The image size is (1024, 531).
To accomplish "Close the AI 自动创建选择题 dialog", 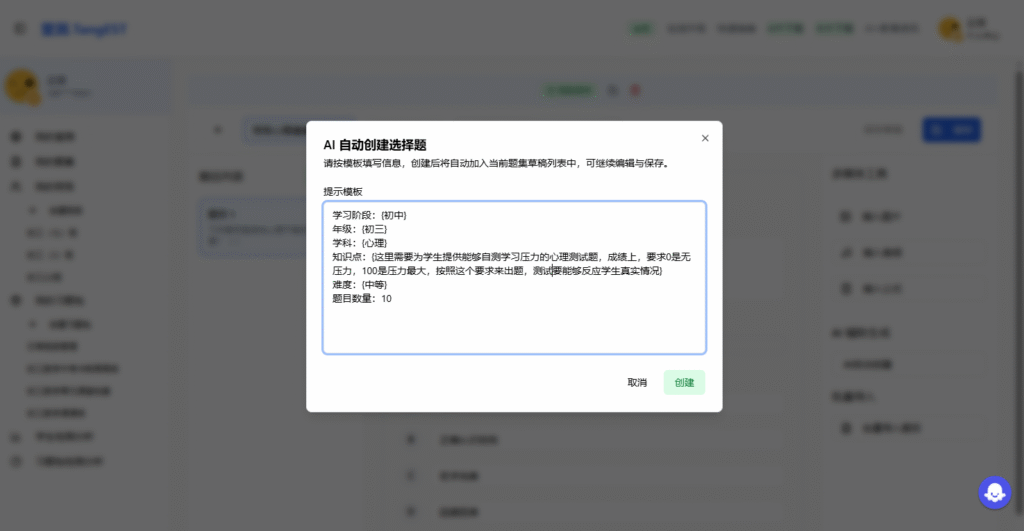I will pos(705,138).
